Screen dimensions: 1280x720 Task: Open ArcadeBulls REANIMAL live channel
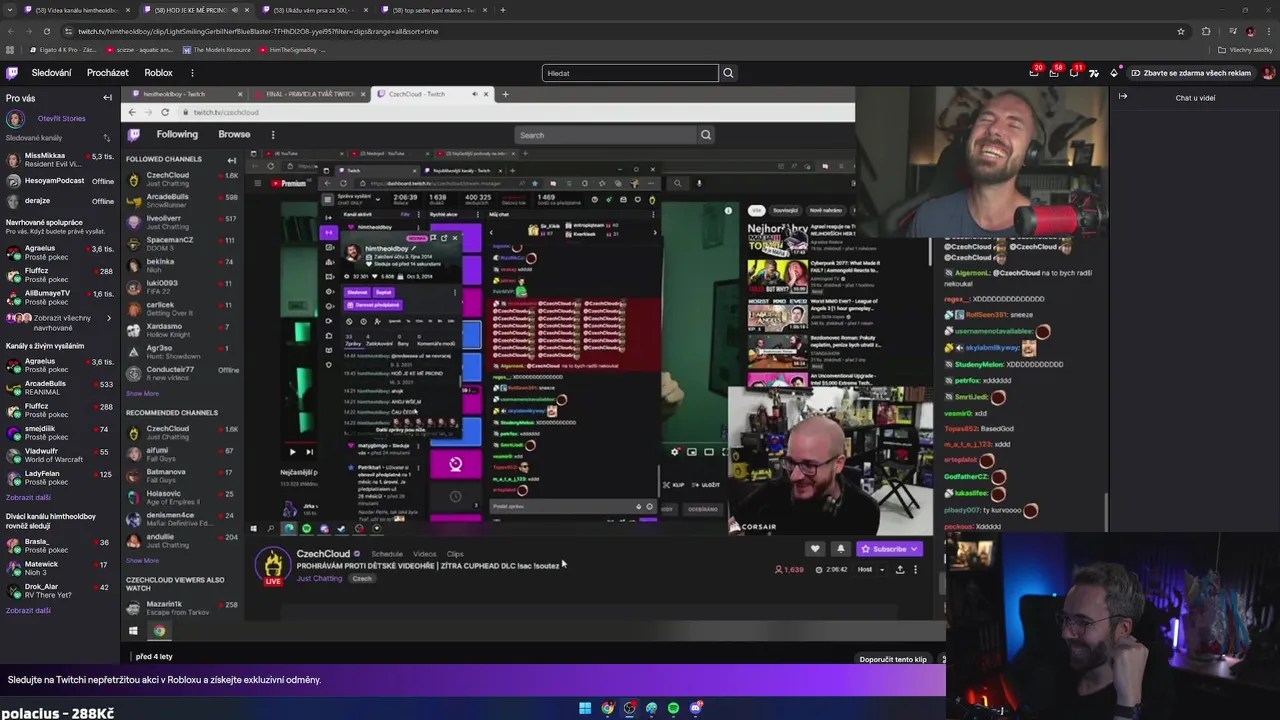60,388
